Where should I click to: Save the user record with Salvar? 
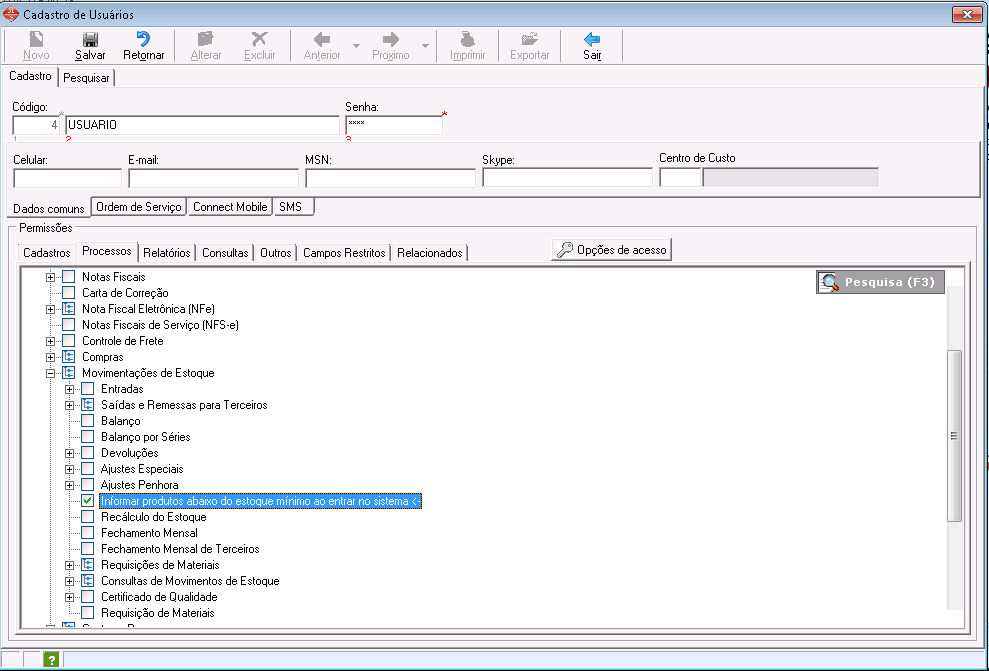[x=90, y=46]
